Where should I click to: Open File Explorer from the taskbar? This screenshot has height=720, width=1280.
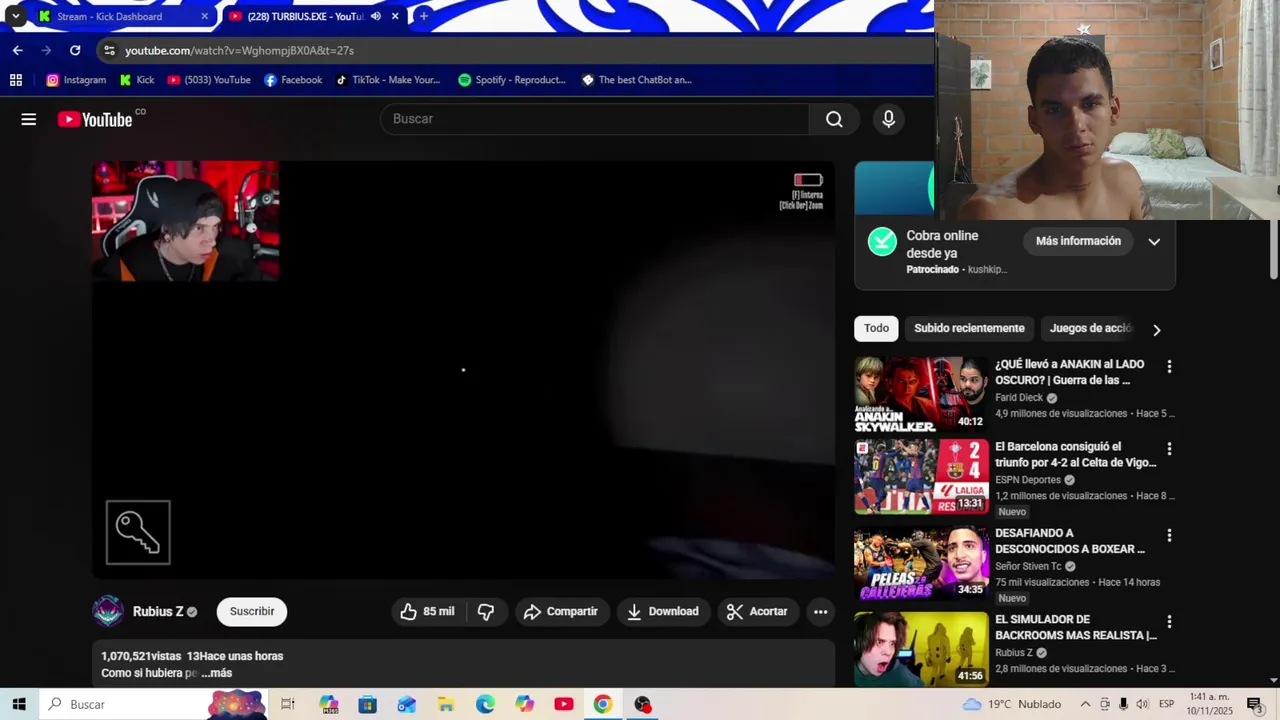point(446,704)
